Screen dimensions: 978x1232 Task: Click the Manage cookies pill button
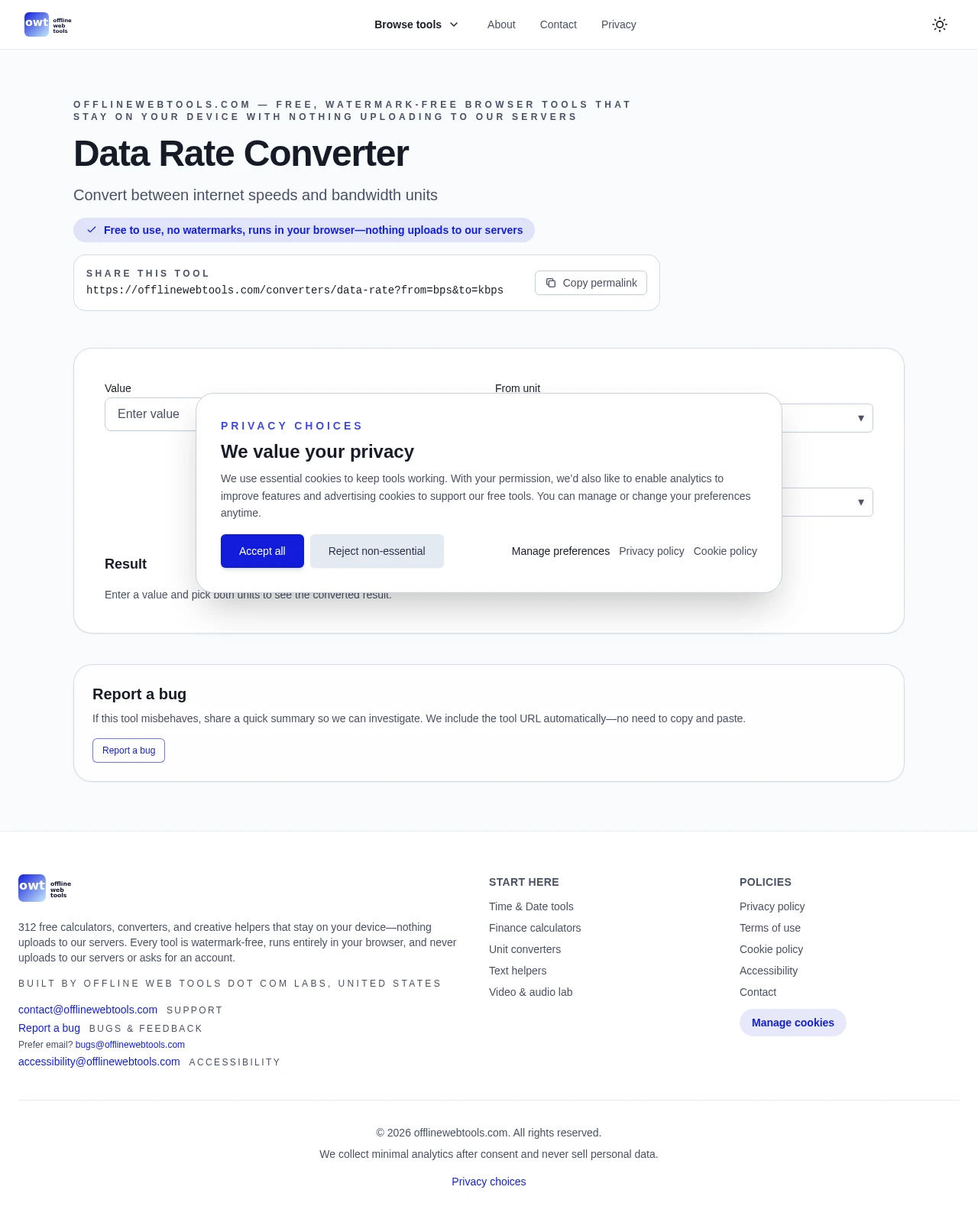pos(792,1023)
